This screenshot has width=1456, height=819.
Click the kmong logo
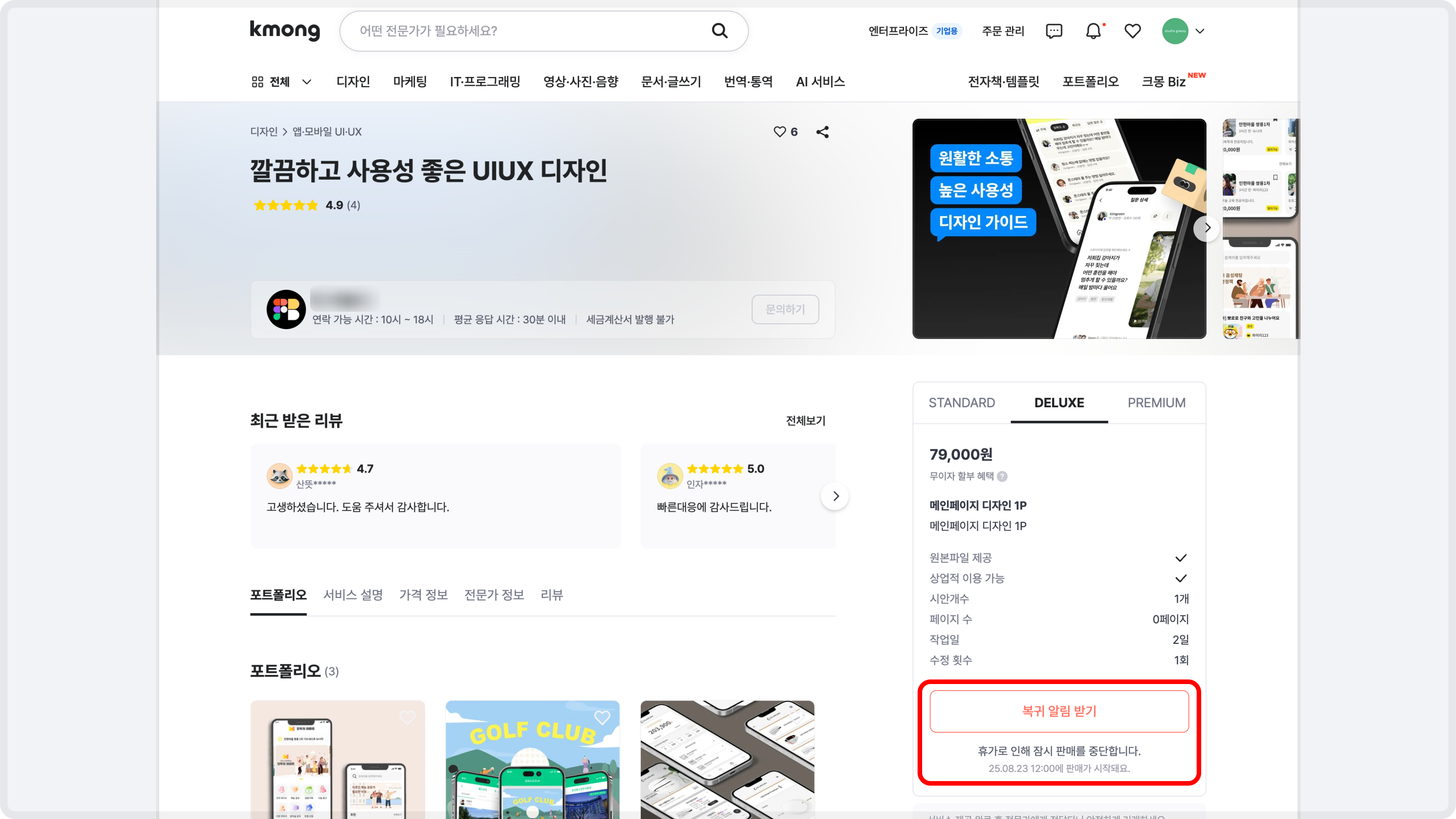pyautogui.click(x=285, y=30)
